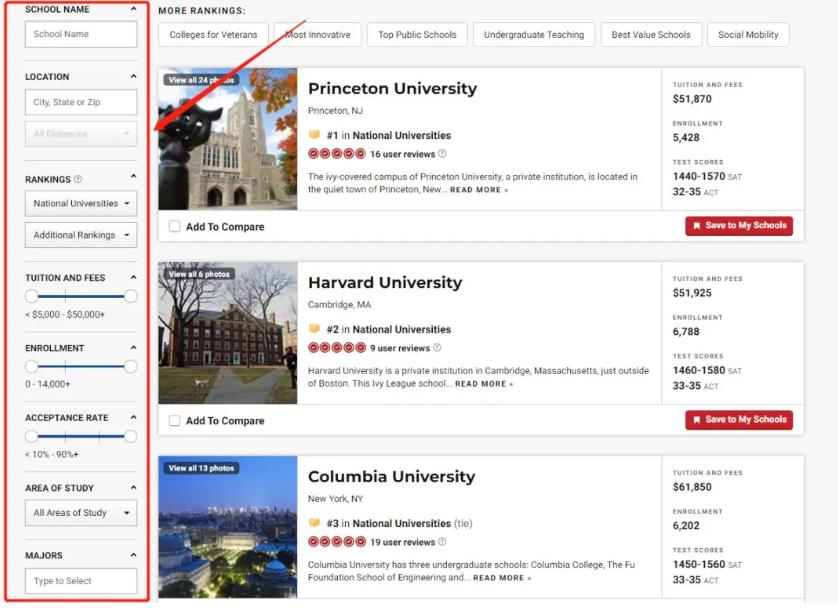Save Harvard University to My Schools
This screenshot has height=608, width=838.
pyautogui.click(x=739, y=419)
